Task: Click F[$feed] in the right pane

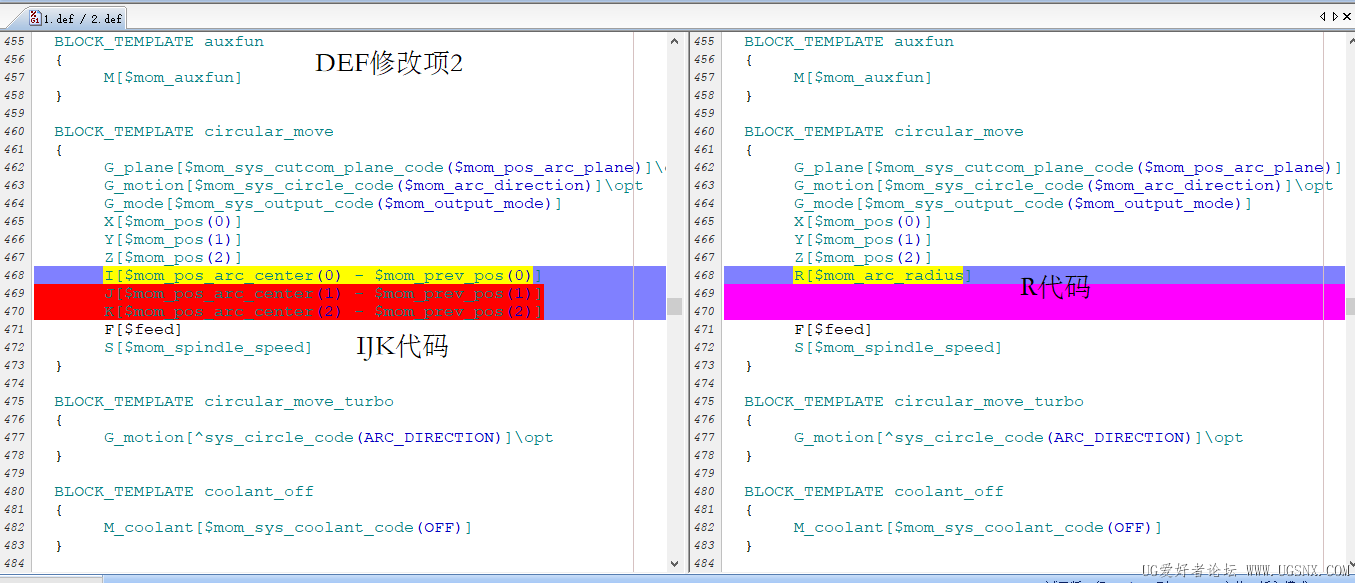Action: (833, 329)
